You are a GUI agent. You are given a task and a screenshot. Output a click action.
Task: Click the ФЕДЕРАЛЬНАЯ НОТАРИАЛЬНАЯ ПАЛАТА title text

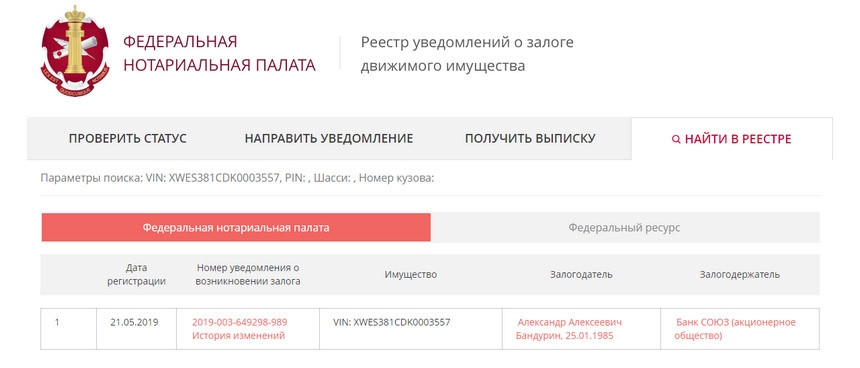219,53
